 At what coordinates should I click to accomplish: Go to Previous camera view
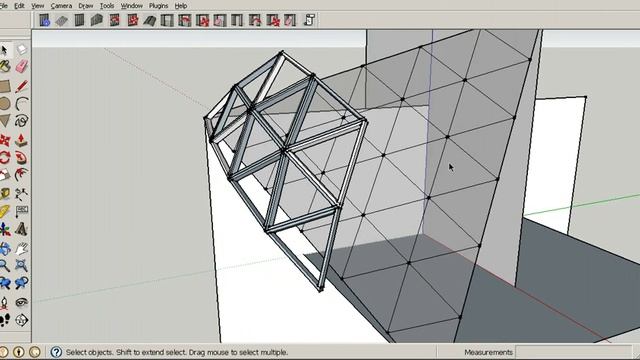pyautogui.click(x=4, y=283)
